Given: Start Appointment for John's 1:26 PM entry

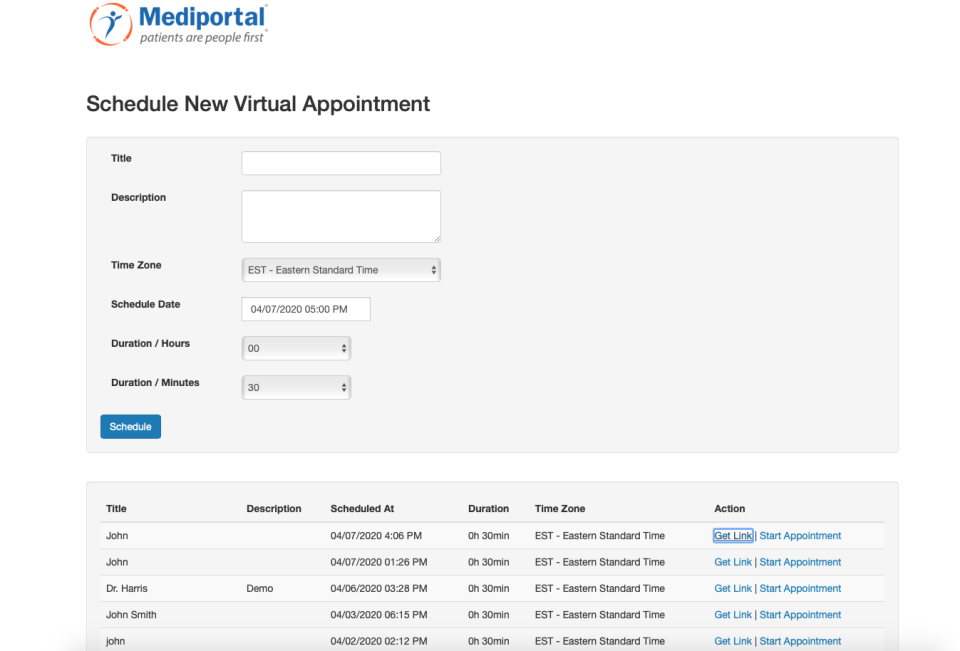Looking at the screenshot, I should click(799, 561).
